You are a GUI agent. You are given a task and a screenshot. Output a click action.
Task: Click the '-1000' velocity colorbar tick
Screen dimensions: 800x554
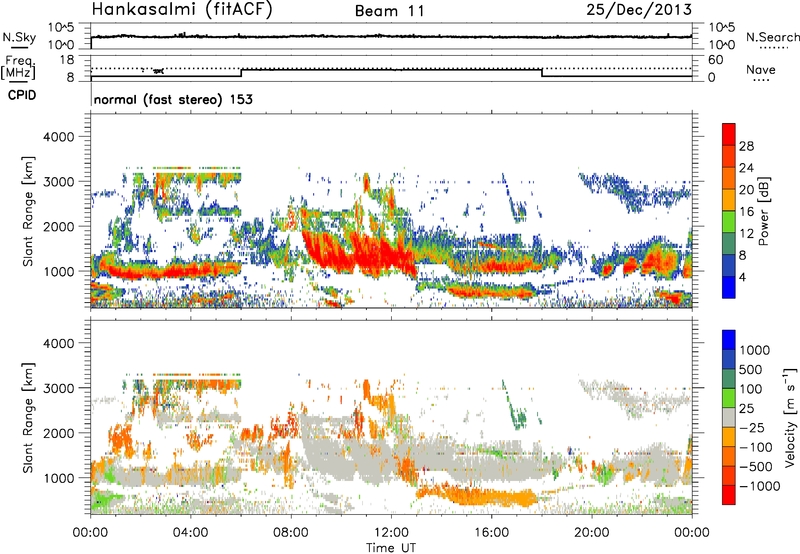760,486
